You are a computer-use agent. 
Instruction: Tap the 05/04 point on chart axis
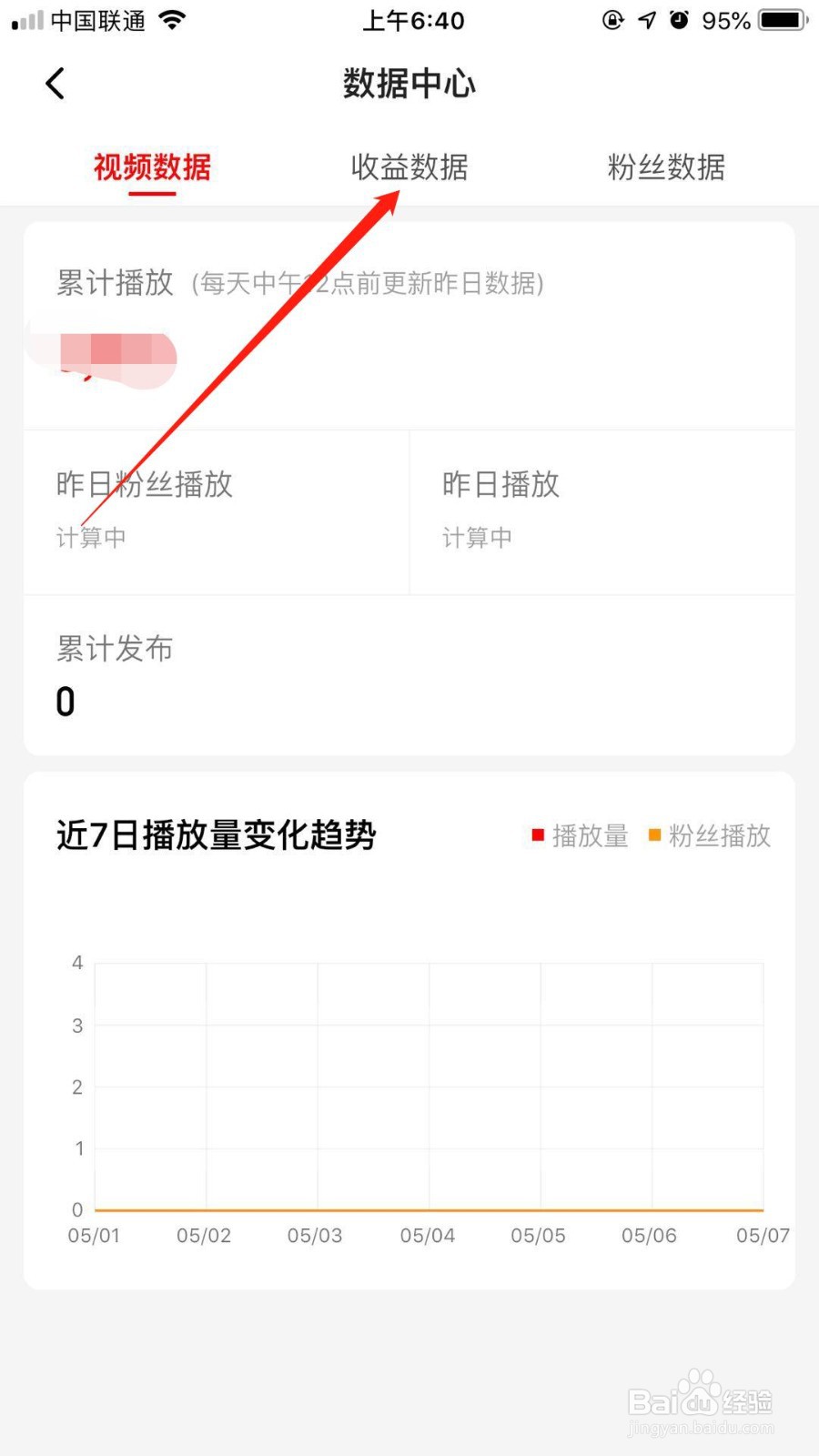tap(427, 1236)
